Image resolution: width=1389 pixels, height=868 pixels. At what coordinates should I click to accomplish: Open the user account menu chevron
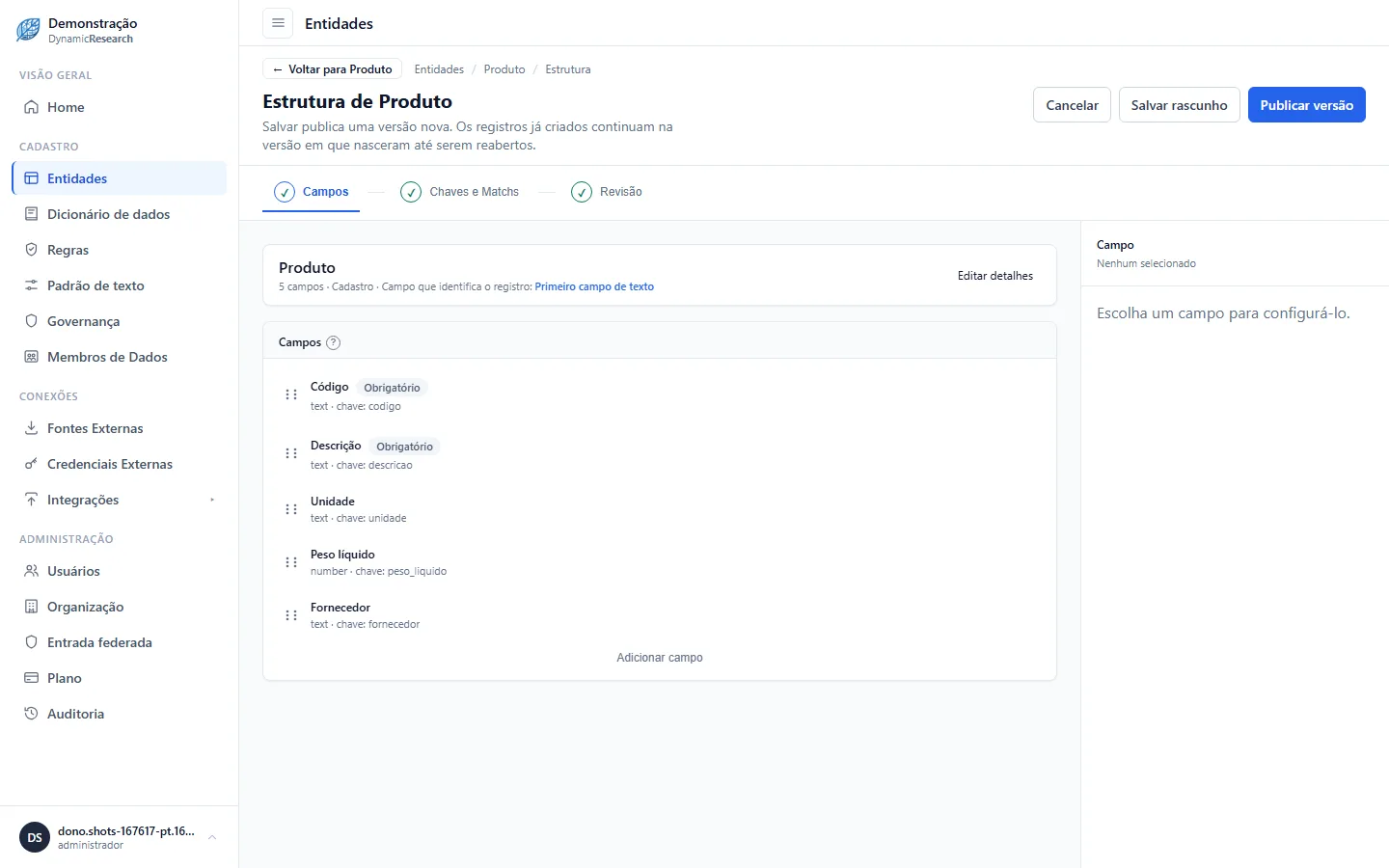212,837
